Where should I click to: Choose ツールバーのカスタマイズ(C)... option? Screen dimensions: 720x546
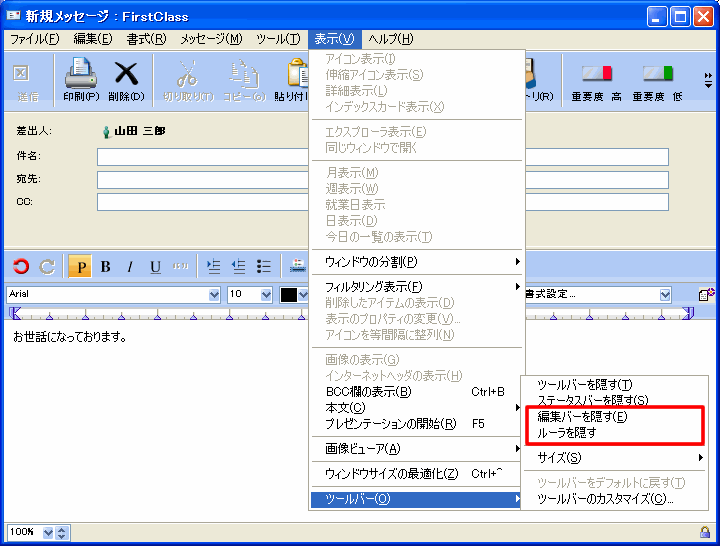[605, 498]
